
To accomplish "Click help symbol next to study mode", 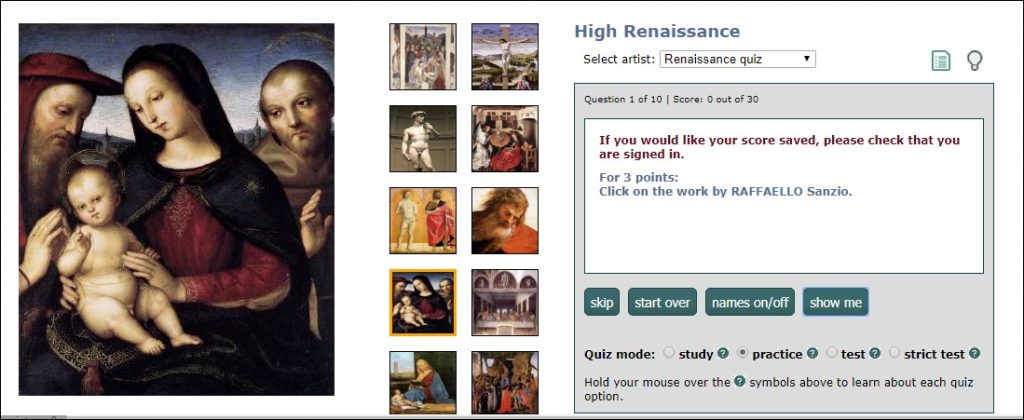I will [x=723, y=354].
